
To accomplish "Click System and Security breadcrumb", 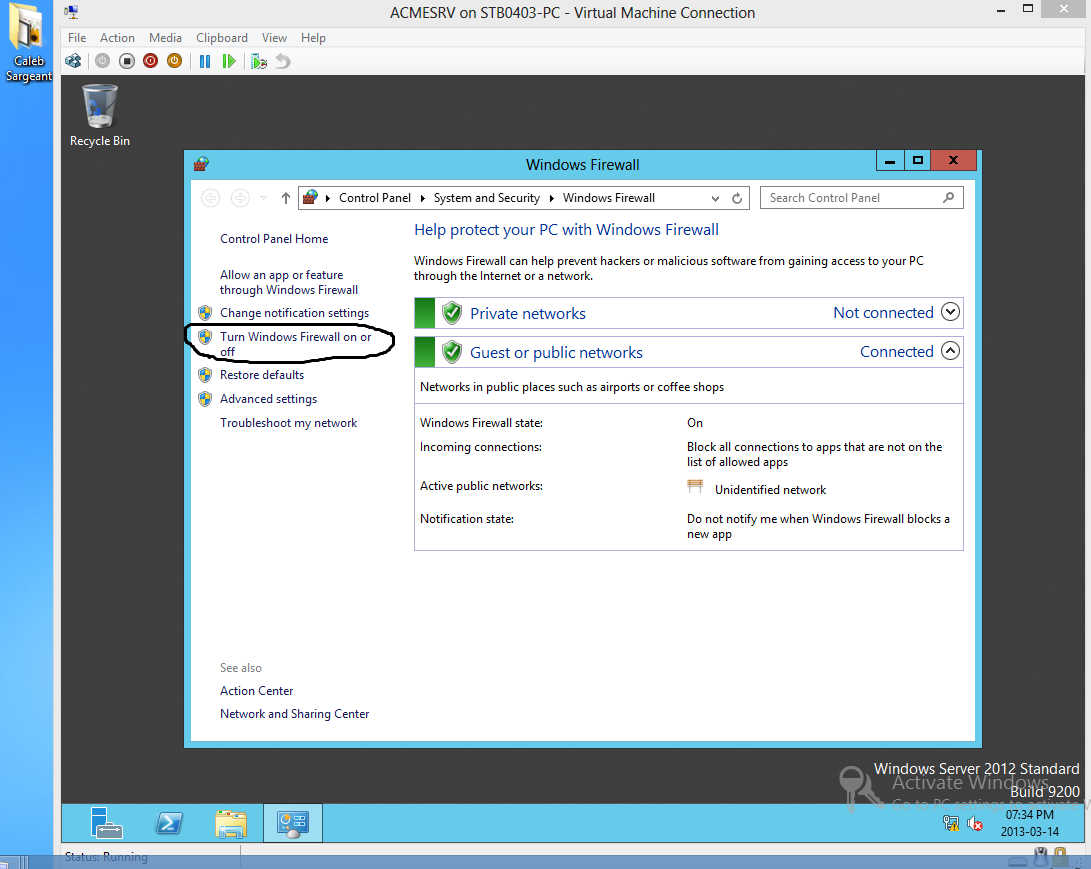I will (486, 198).
